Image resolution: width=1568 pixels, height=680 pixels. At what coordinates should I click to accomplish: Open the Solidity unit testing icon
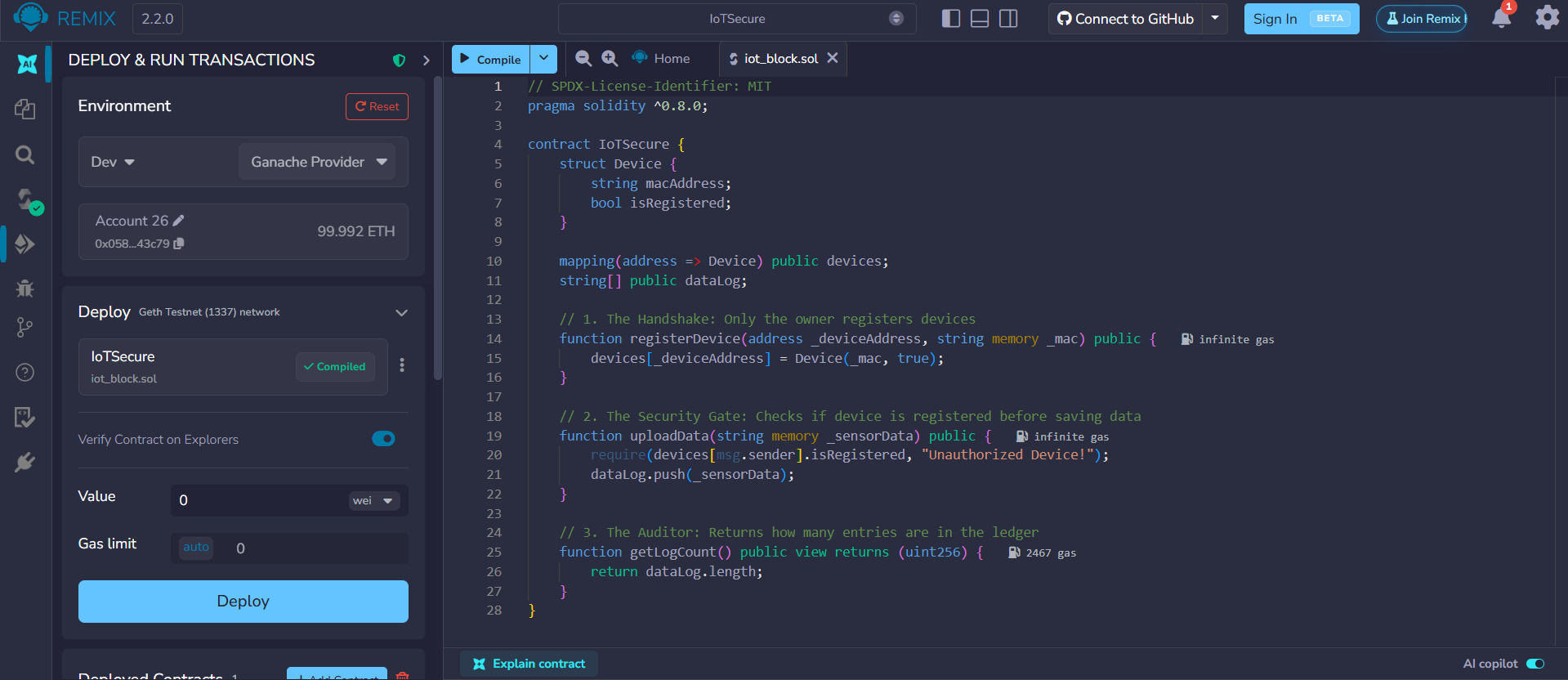[x=25, y=418]
